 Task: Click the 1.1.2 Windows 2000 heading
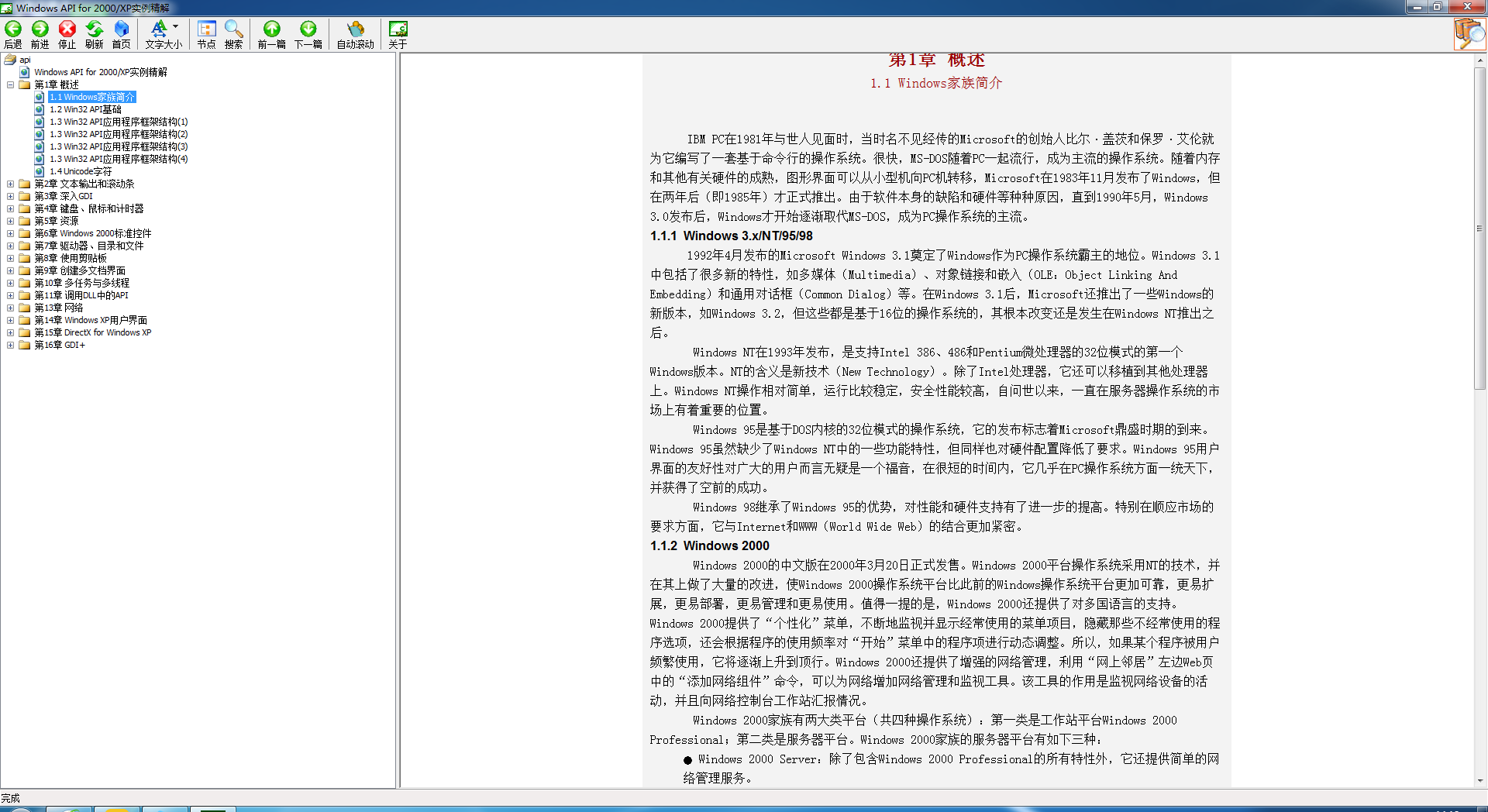point(710,546)
